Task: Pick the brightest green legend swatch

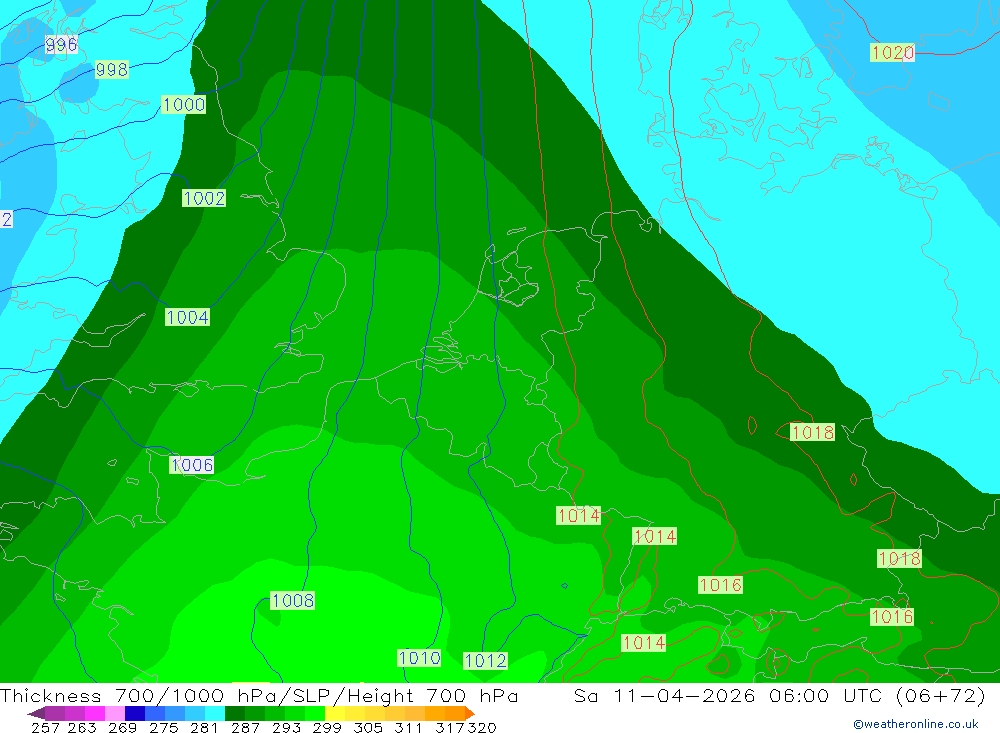Action: coord(315,713)
